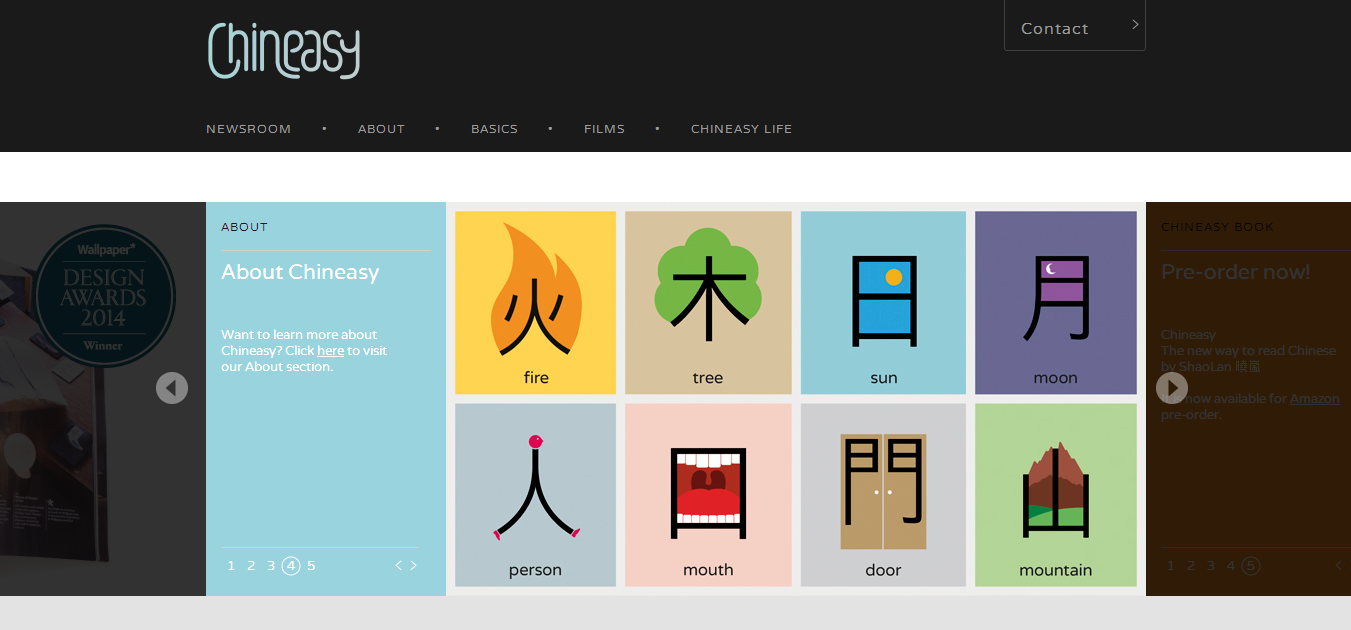Open the mouth character tile

point(708,495)
